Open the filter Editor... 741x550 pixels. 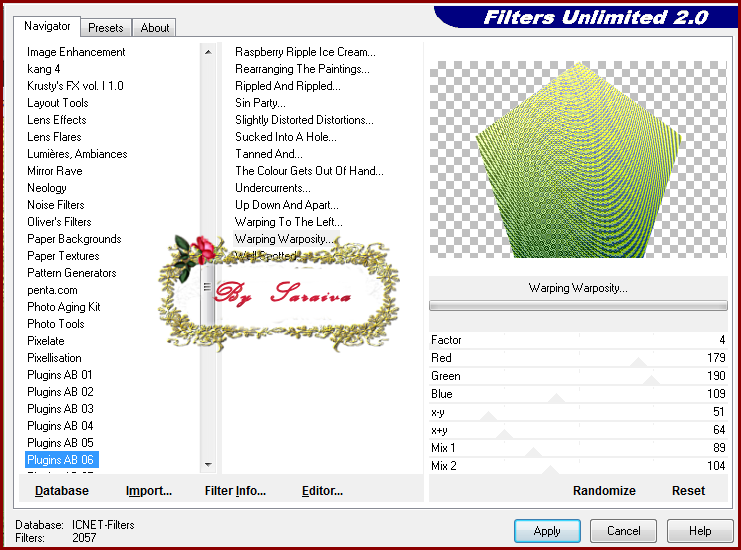[x=322, y=490]
